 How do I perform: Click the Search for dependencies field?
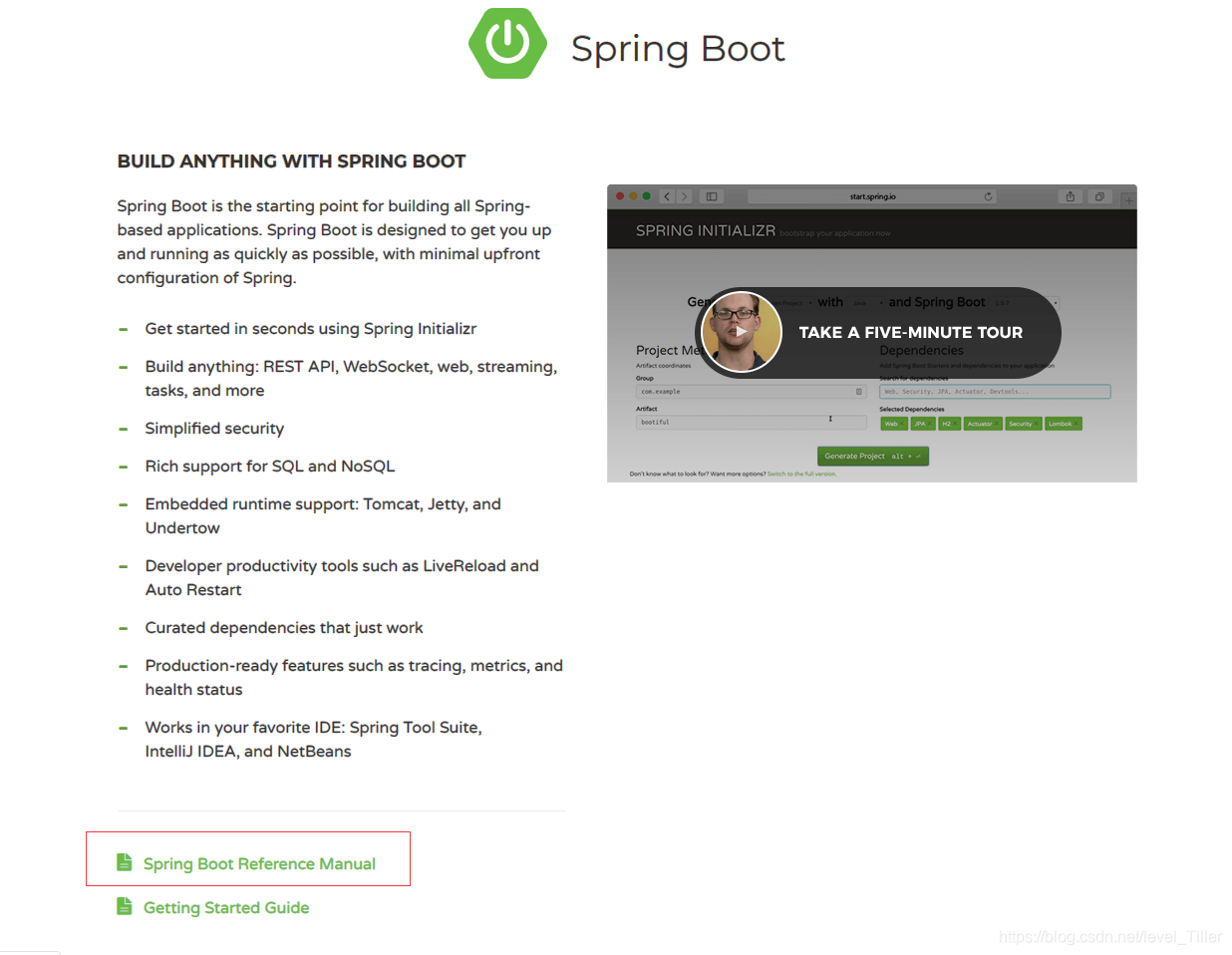click(995, 392)
